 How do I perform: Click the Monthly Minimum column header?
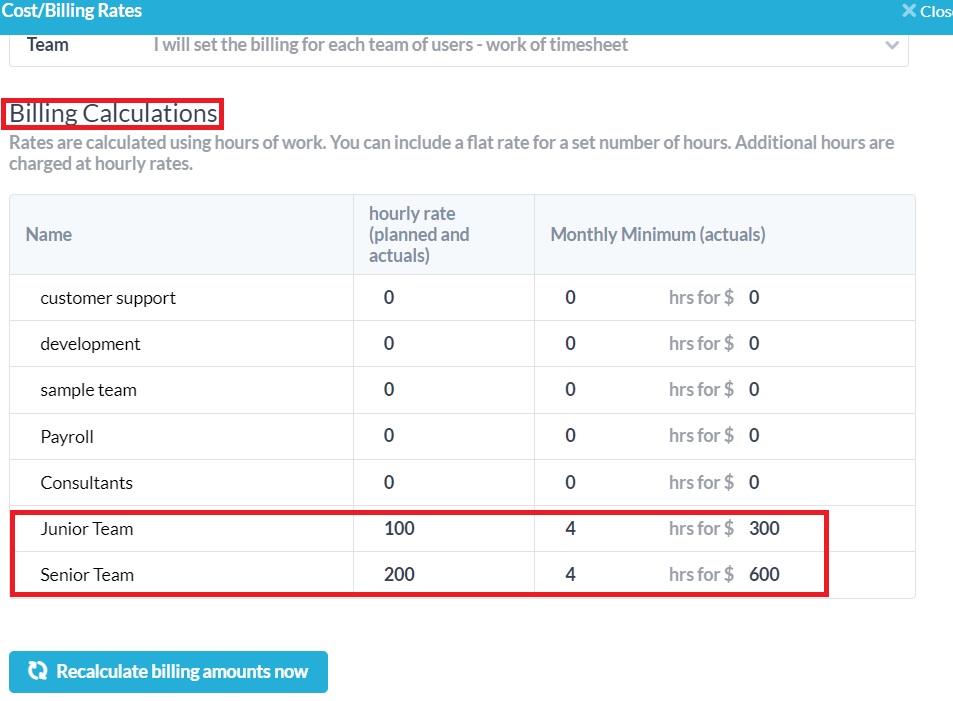click(x=658, y=235)
